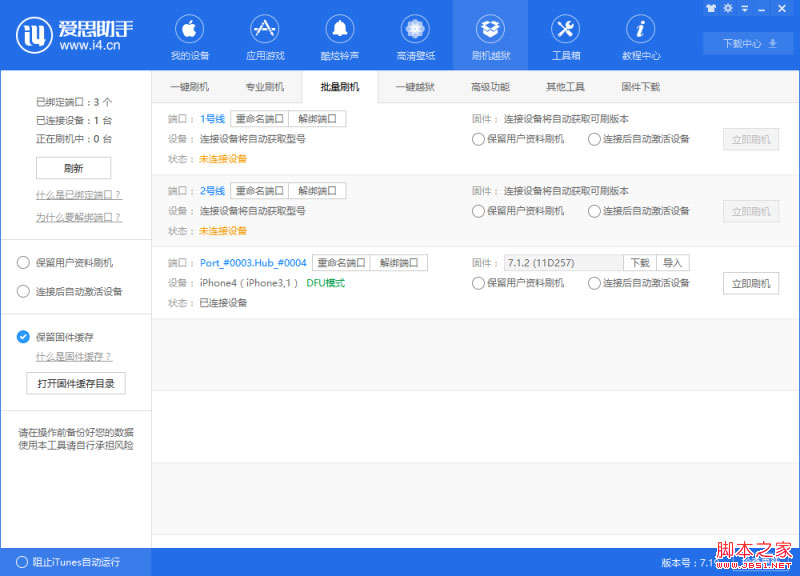Switch to 高级功能 tab
The height and width of the screenshot is (576, 800).
point(490,87)
